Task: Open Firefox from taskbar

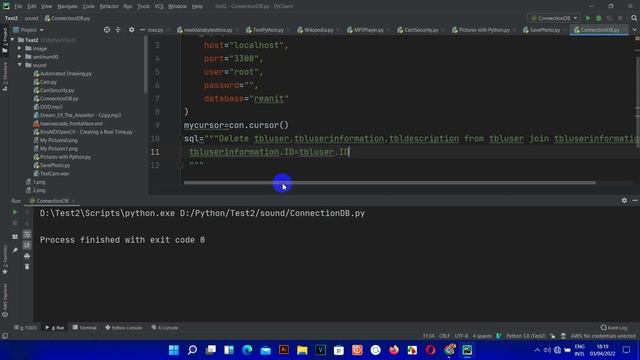Action: point(393,350)
